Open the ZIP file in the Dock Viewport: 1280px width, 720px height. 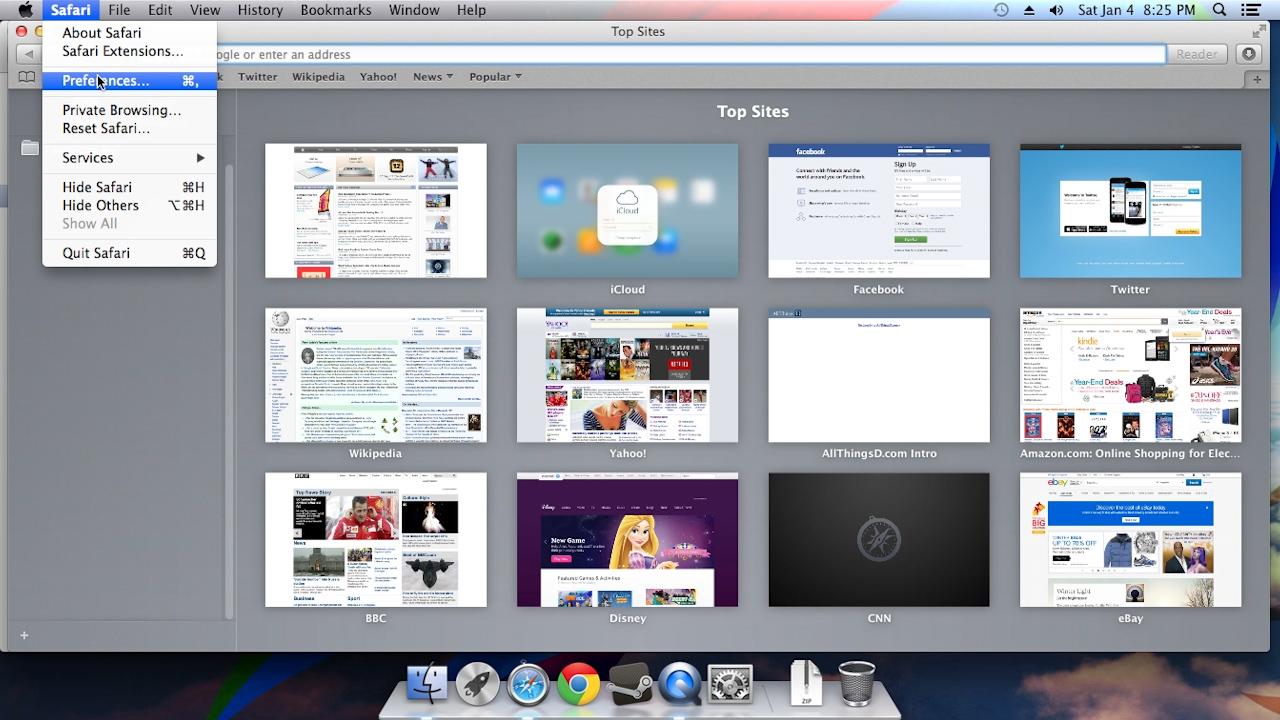[805, 684]
